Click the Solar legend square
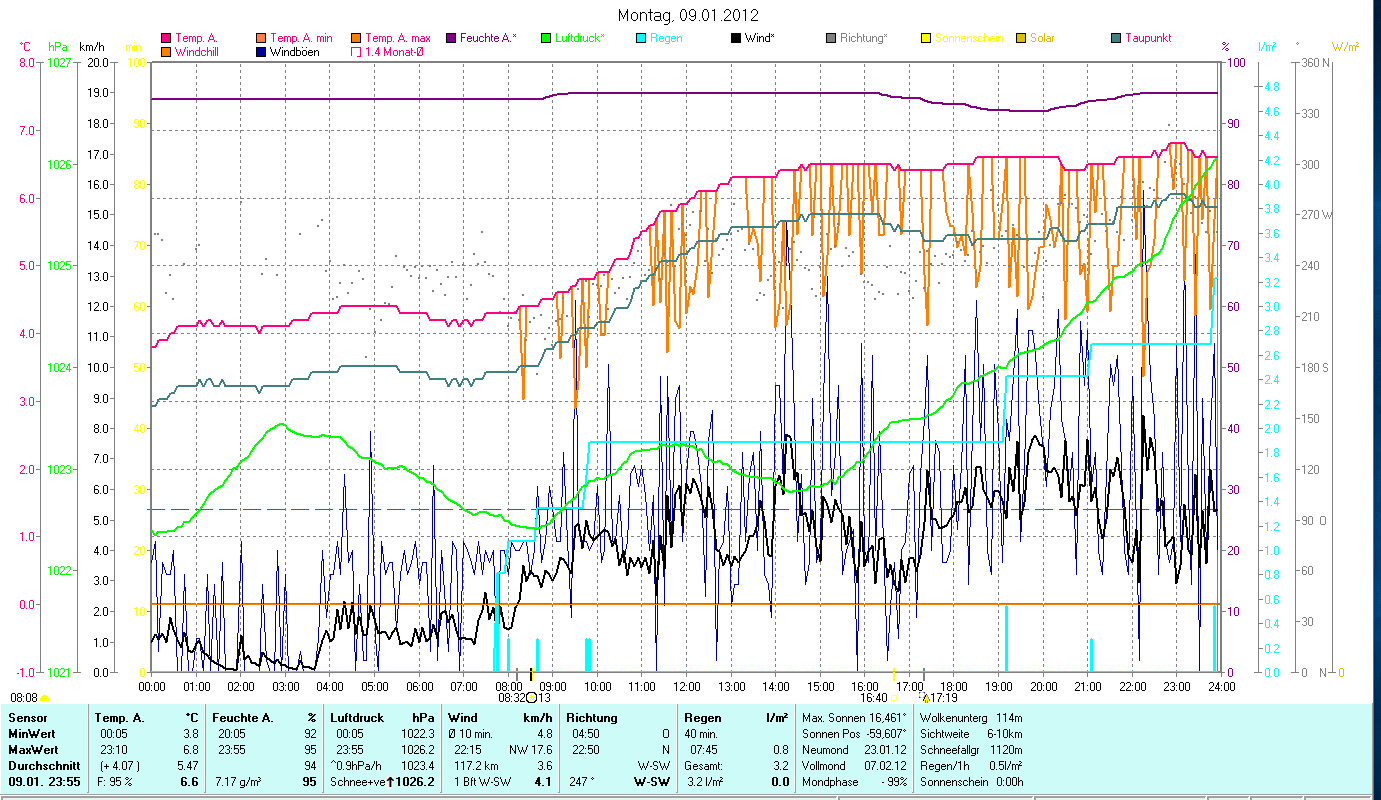The width and height of the screenshot is (1381, 800). coord(1021,39)
